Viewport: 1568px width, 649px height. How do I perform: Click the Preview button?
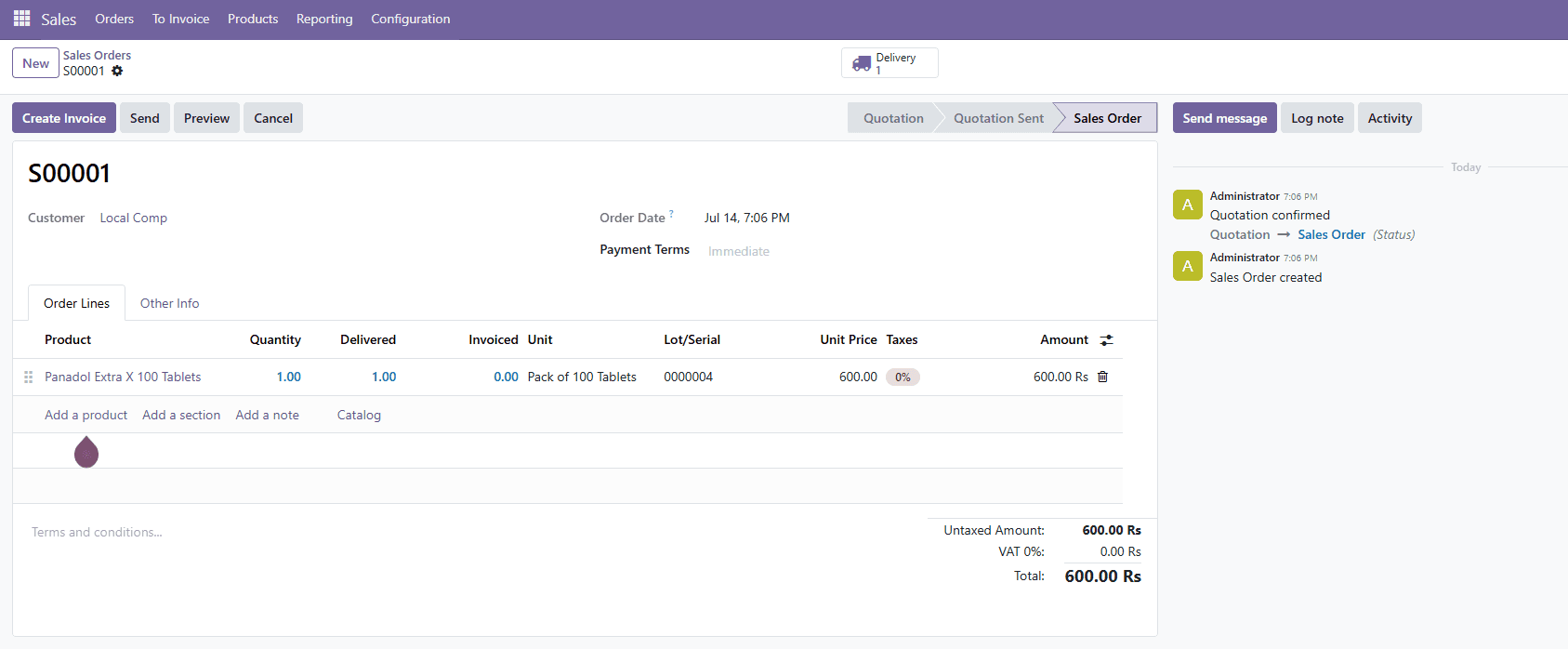(206, 118)
